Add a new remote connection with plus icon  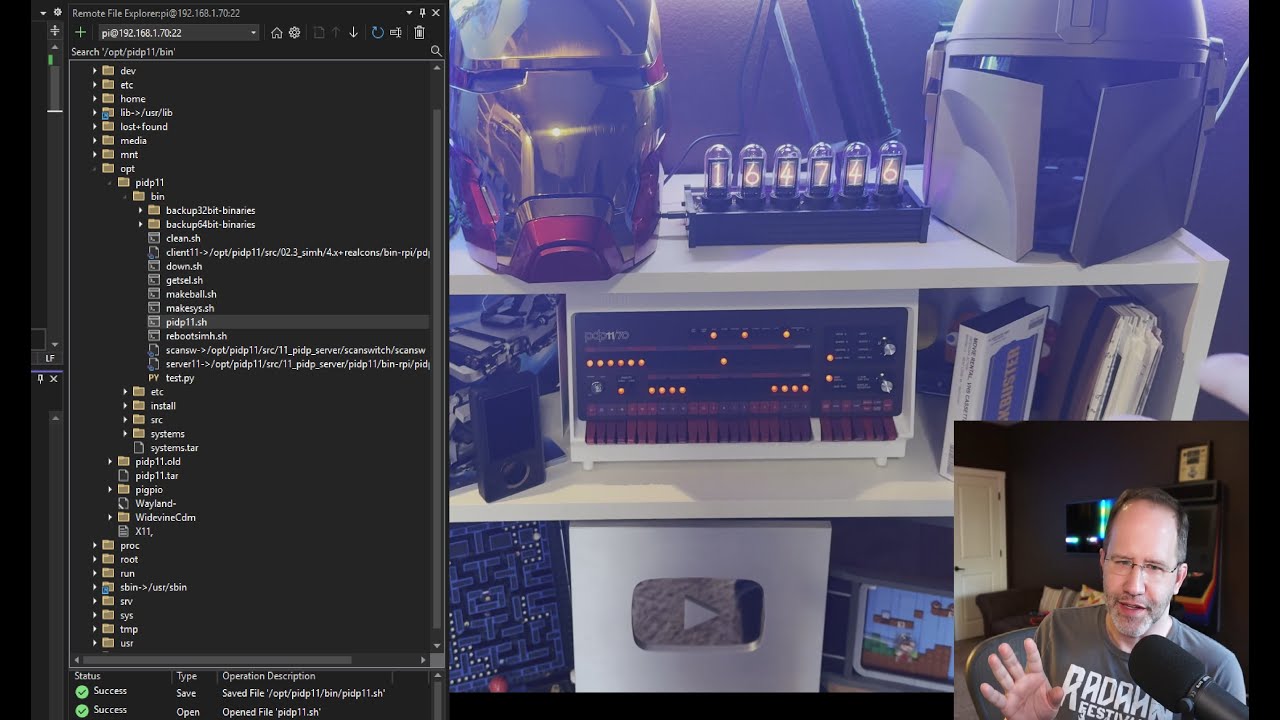click(80, 33)
